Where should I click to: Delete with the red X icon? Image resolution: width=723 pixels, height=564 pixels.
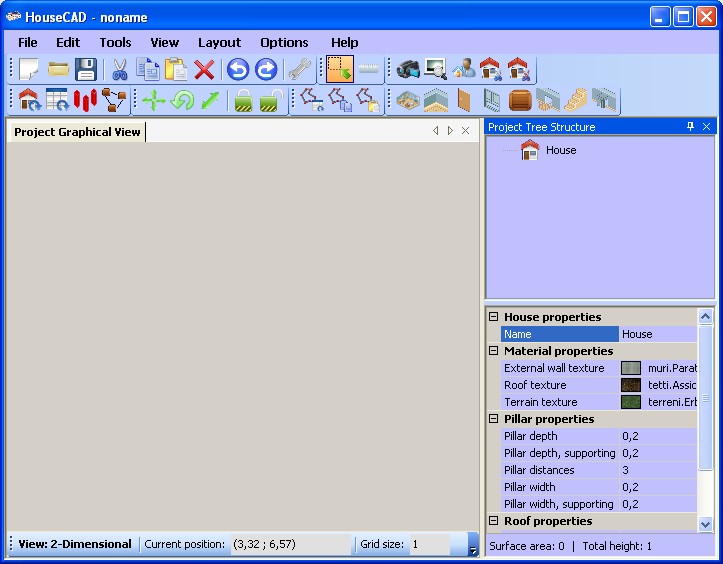click(x=204, y=70)
